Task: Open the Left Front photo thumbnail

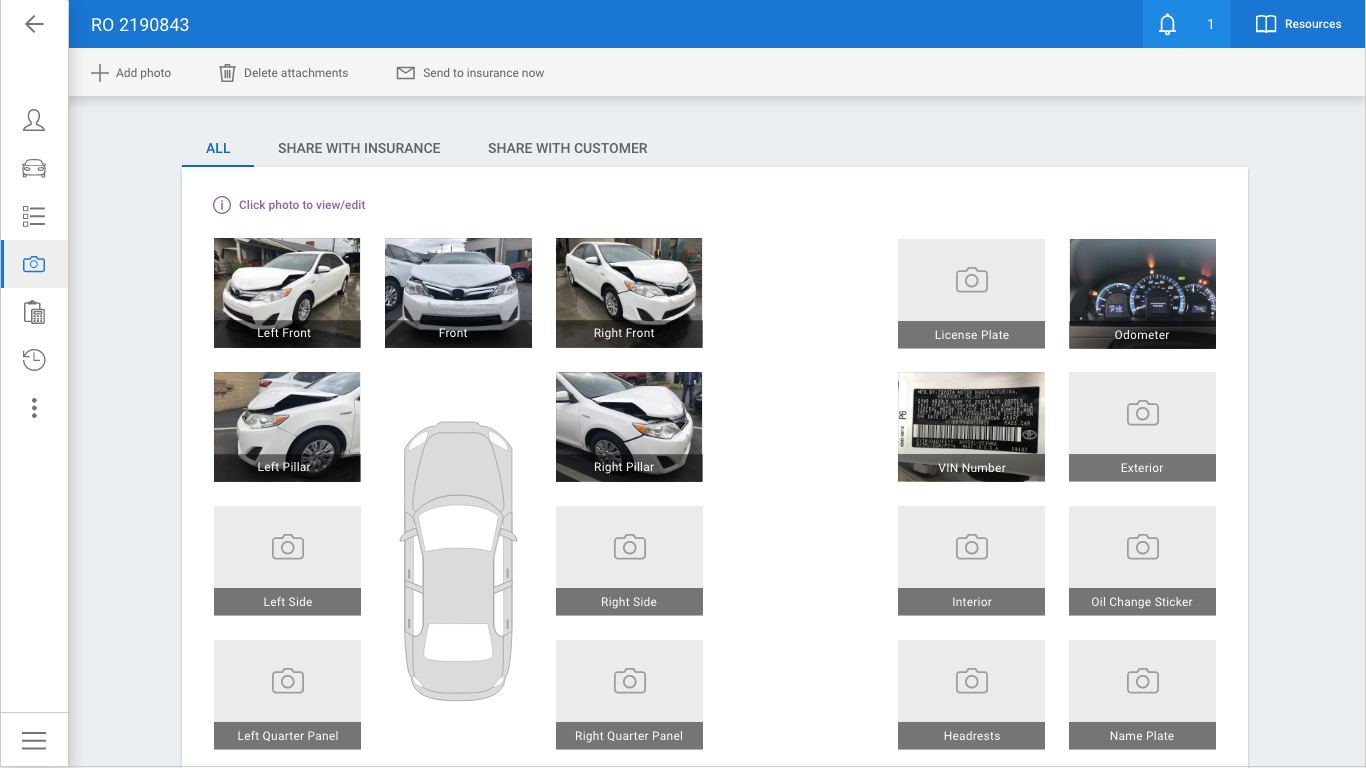Action: 287,292
